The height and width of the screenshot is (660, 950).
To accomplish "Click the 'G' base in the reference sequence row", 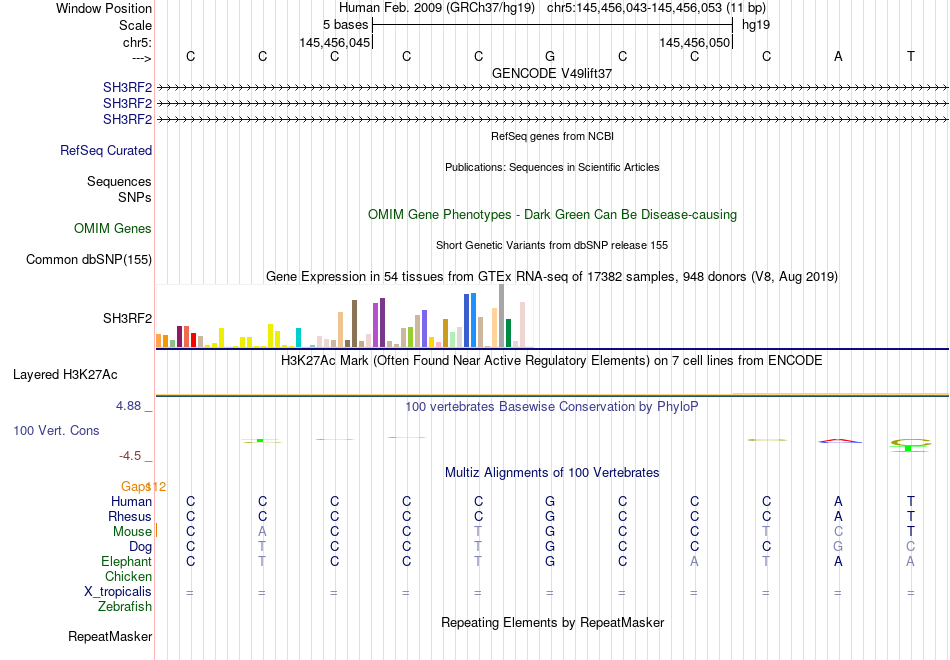I will [550, 56].
